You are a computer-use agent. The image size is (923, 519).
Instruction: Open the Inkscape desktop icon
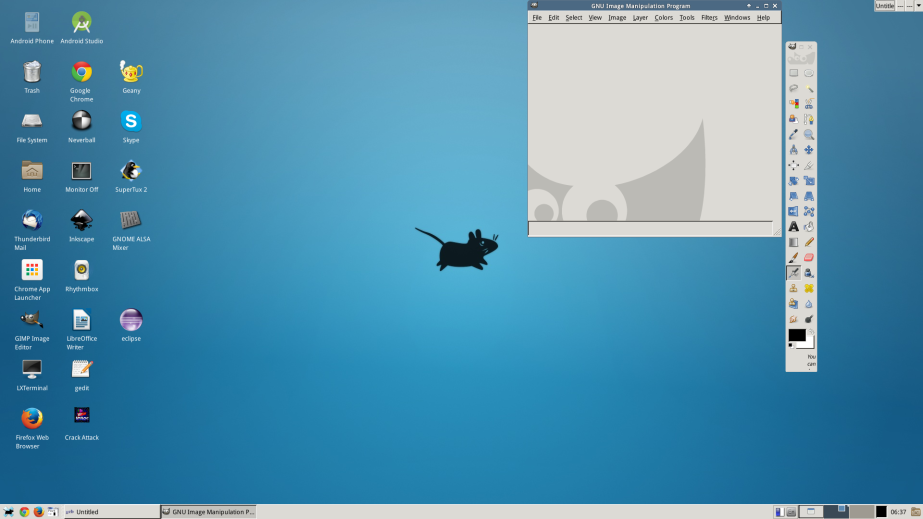(x=81, y=222)
